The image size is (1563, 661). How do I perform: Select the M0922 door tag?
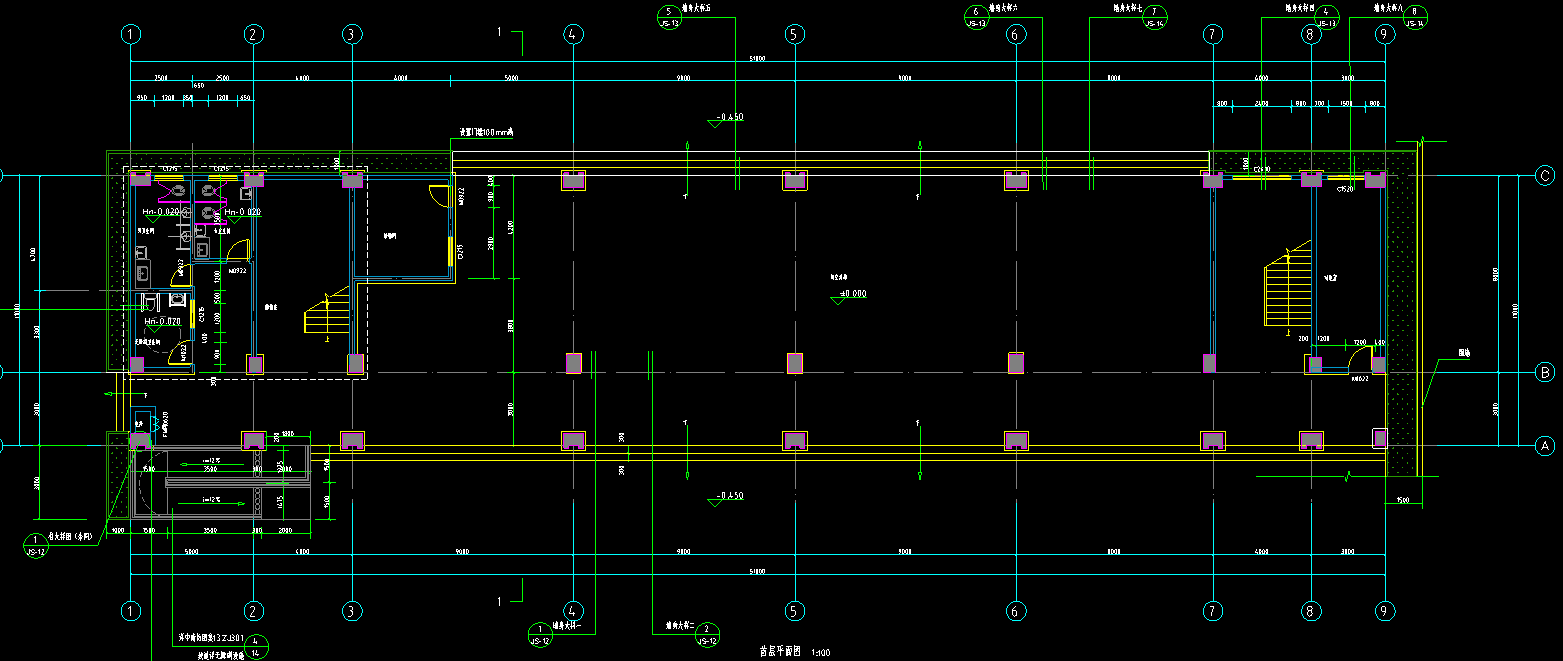click(237, 271)
